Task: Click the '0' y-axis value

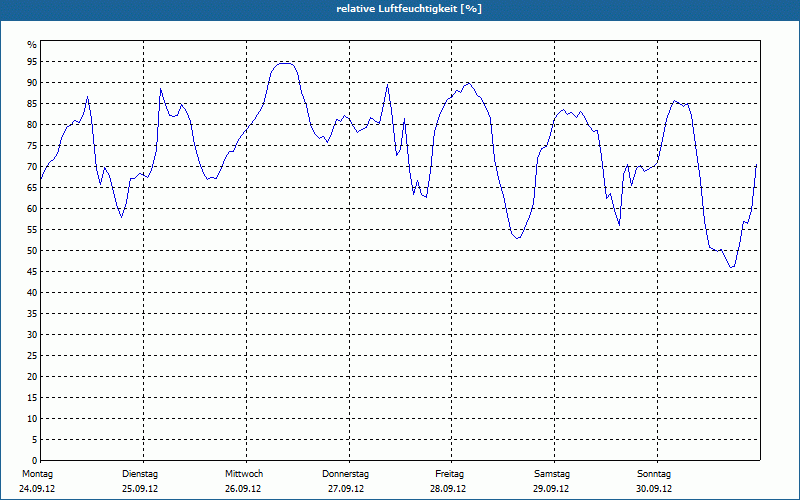Action: [x=34, y=461]
